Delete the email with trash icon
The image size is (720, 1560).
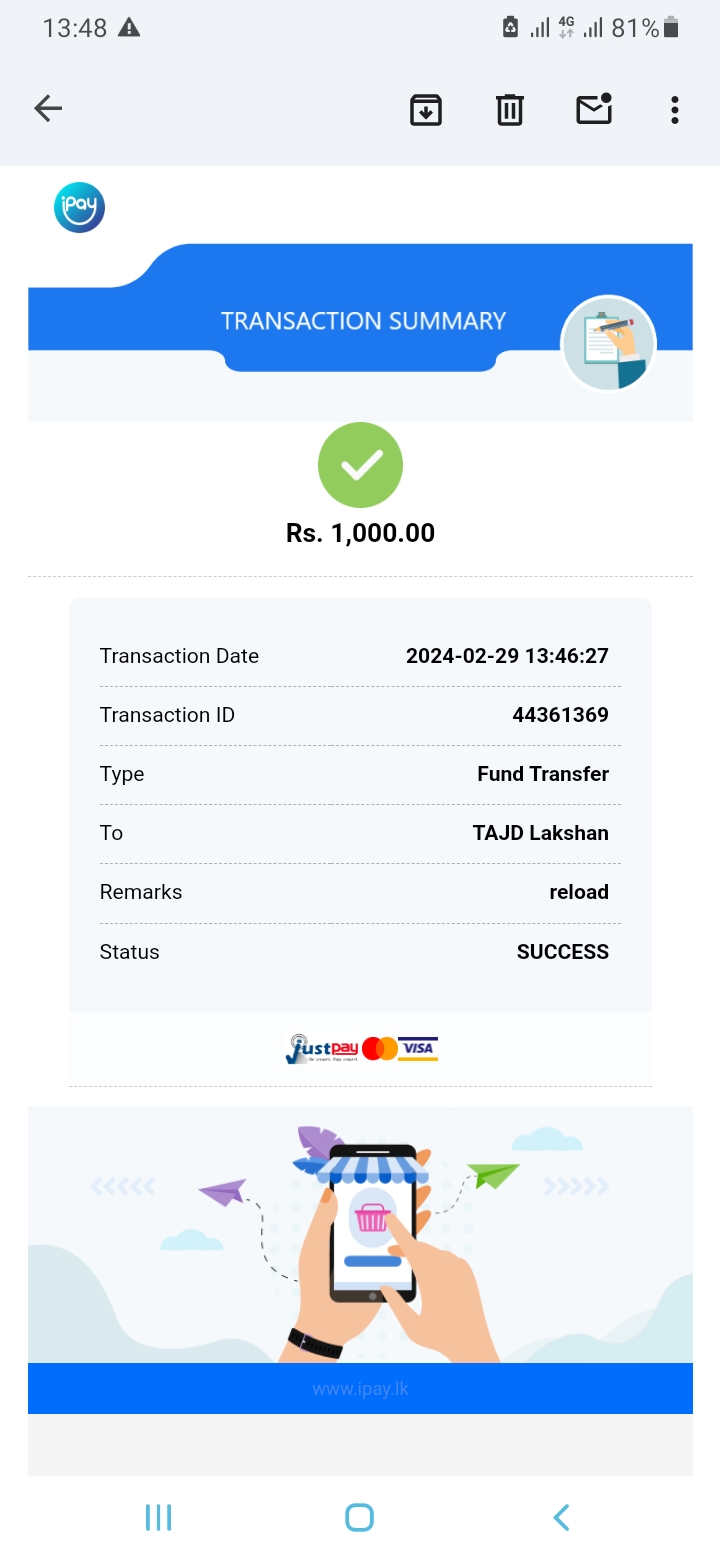point(510,109)
